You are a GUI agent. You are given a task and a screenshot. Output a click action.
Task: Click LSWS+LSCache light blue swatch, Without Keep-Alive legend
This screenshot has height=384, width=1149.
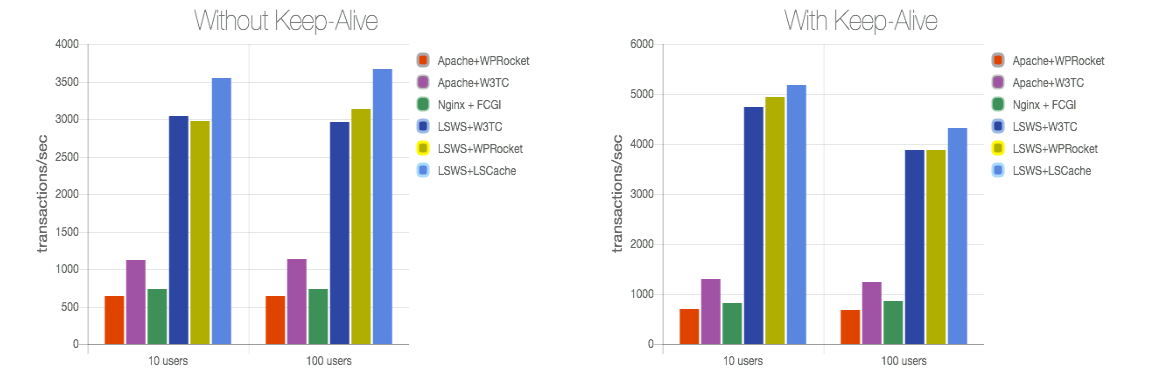click(423, 171)
